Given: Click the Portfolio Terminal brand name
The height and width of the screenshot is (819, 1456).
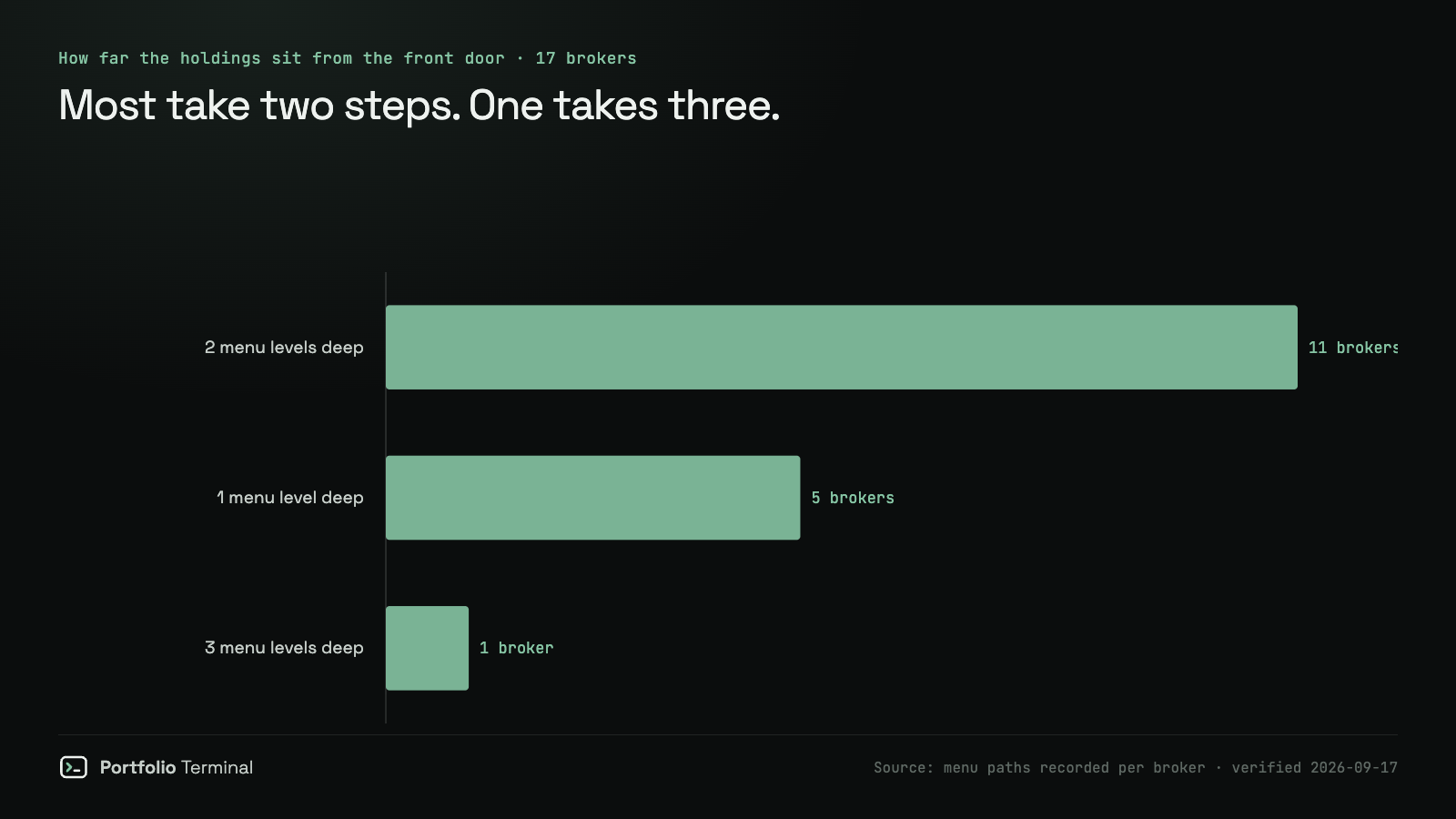Looking at the screenshot, I should (x=177, y=767).
